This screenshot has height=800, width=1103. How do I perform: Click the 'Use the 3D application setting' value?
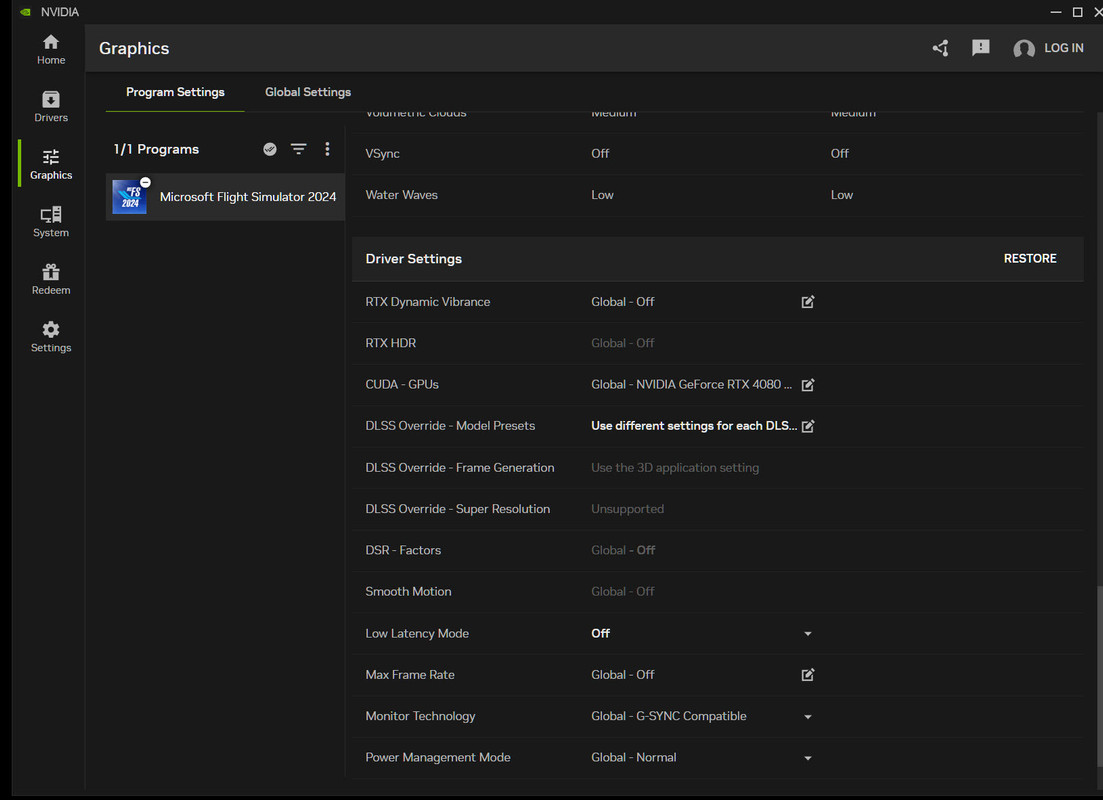tap(675, 467)
